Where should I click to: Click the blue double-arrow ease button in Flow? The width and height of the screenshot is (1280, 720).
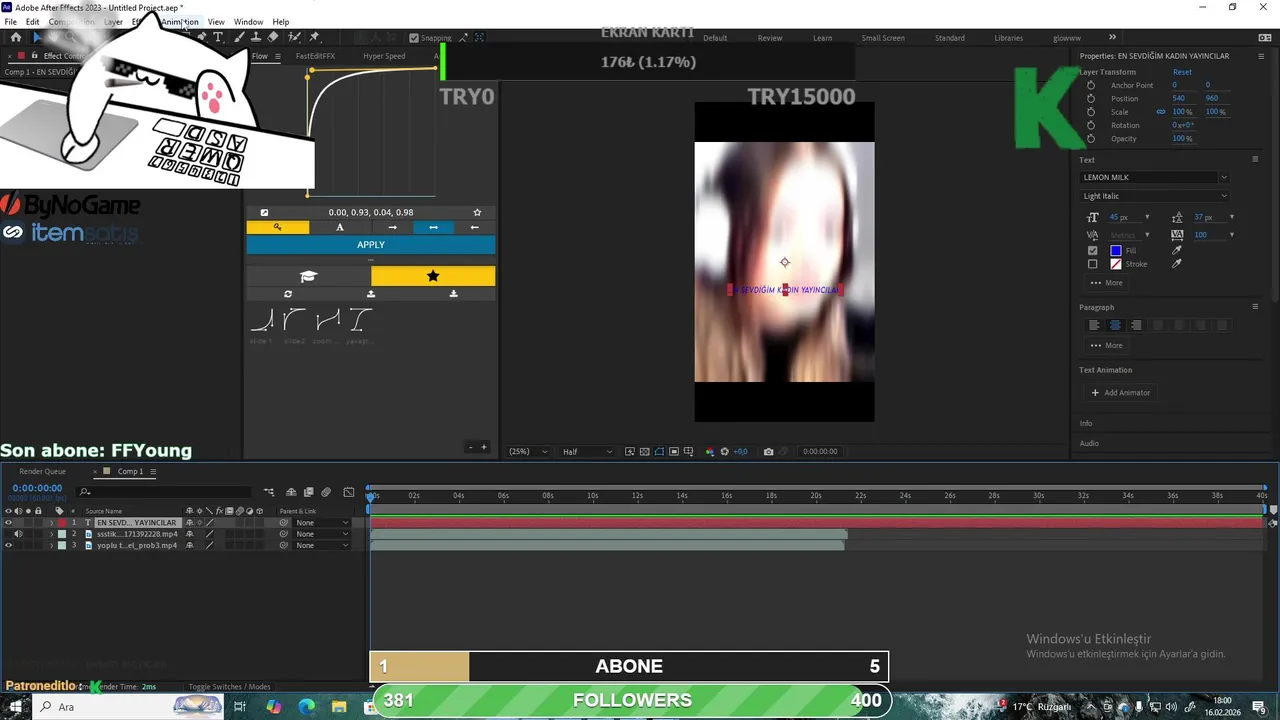(x=433, y=227)
